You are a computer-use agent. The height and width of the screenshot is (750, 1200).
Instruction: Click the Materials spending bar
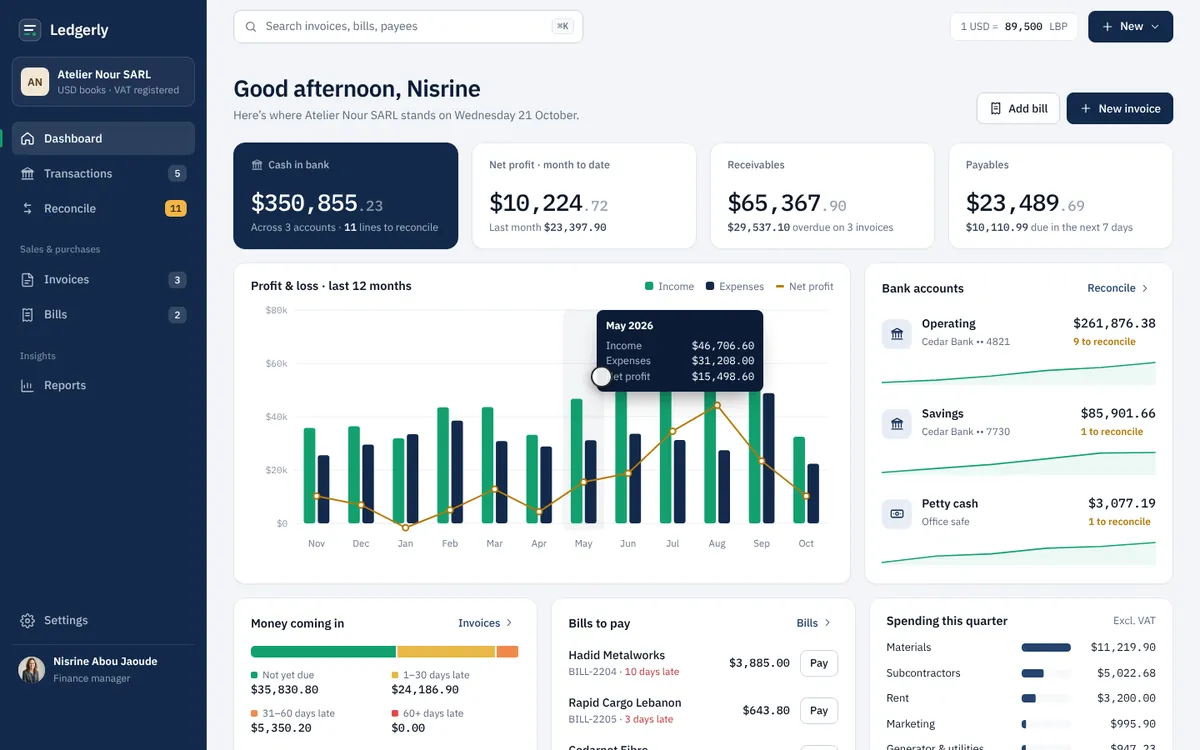pyautogui.click(x=1046, y=648)
